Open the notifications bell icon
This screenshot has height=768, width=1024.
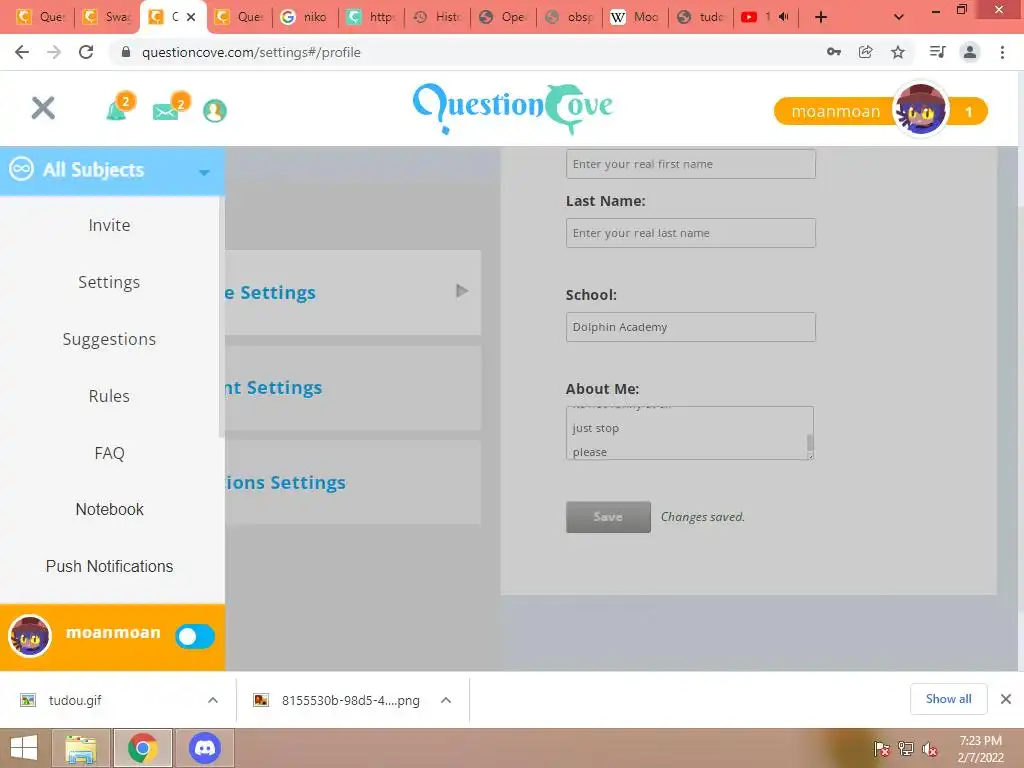click(x=119, y=108)
